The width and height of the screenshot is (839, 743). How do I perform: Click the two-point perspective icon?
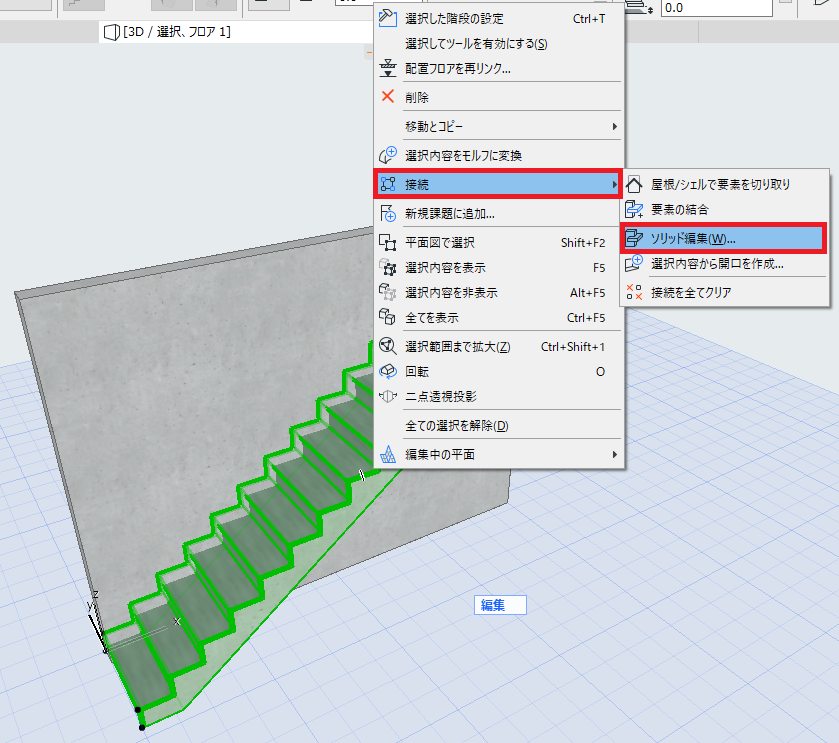pyautogui.click(x=387, y=396)
